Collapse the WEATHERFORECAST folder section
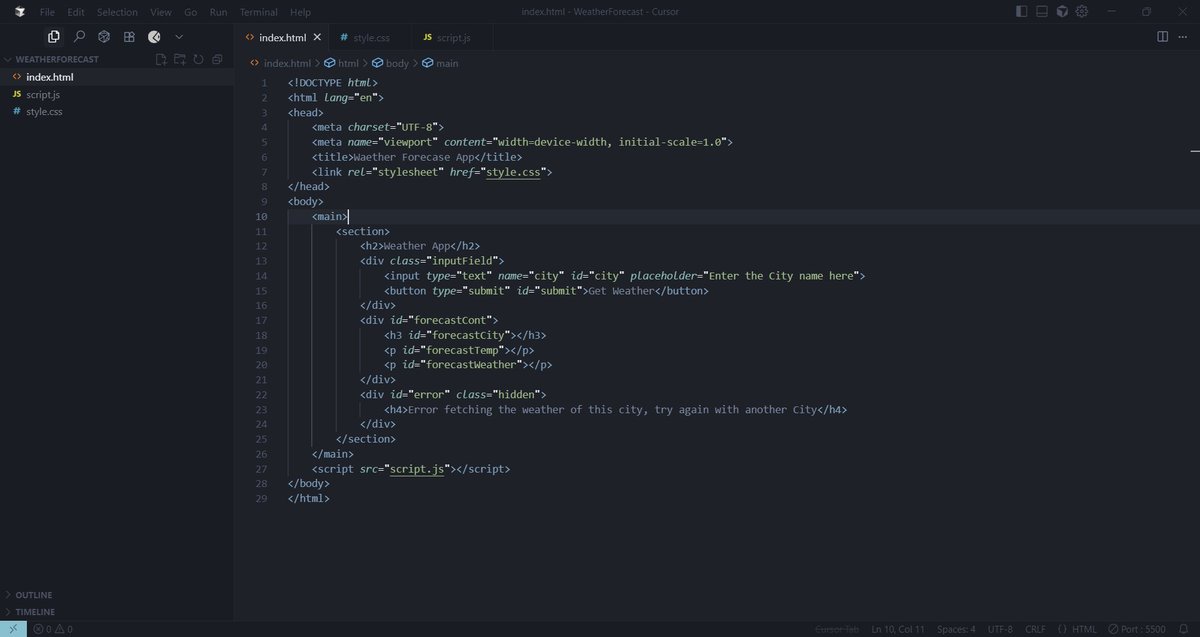Viewport: 1200px width, 637px height. click(x=57, y=59)
